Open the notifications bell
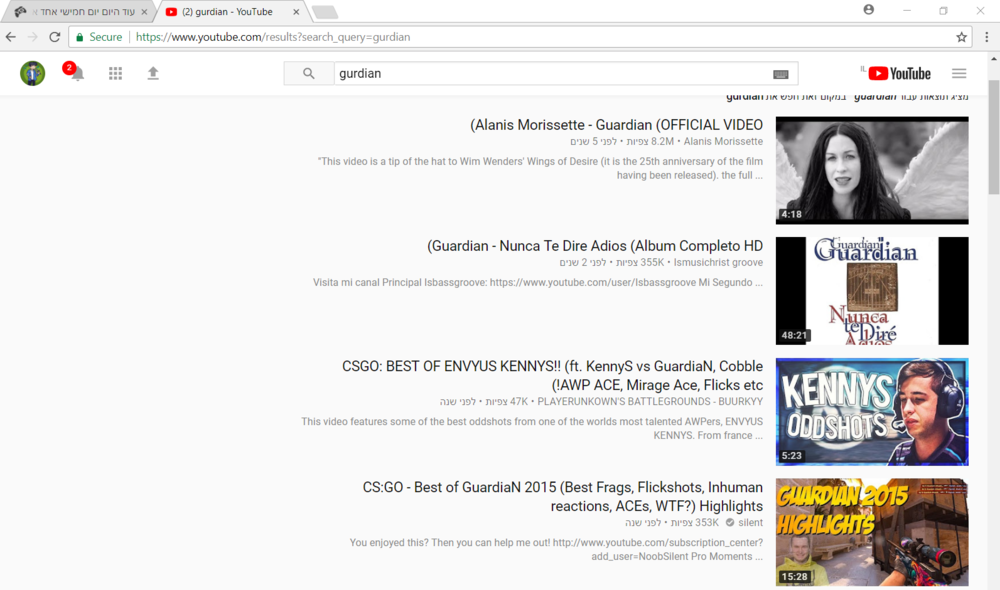 (x=77, y=74)
